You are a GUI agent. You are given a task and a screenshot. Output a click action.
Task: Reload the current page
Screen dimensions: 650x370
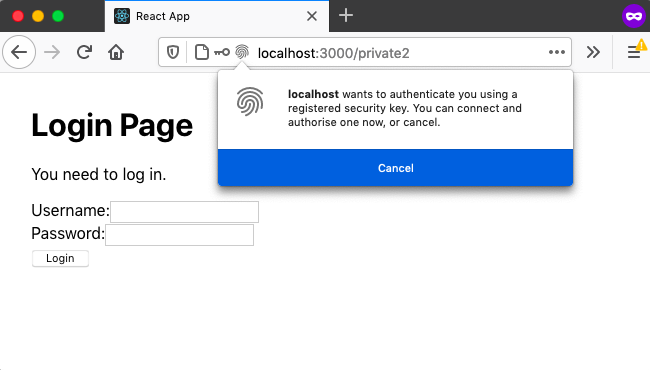point(84,52)
